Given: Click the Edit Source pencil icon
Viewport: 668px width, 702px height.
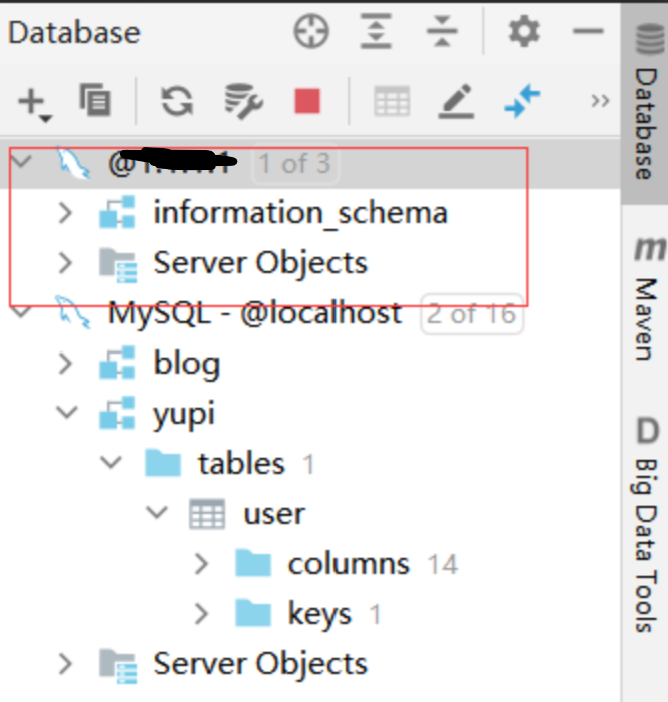Looking at the screenshot, I should (455, 100).
